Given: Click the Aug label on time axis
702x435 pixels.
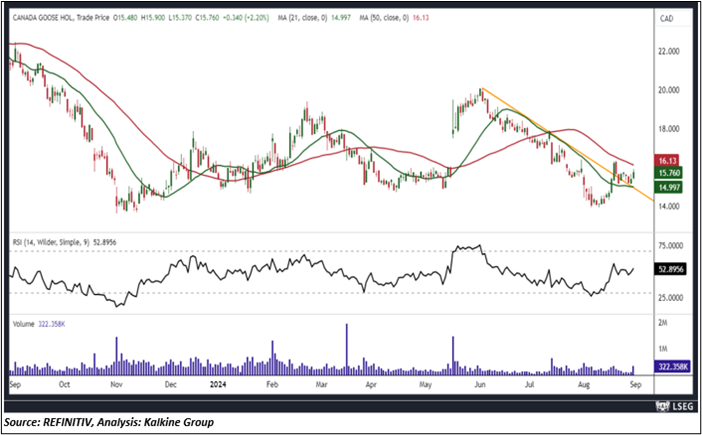Looking at the screenshot, I should coord(583,385).
